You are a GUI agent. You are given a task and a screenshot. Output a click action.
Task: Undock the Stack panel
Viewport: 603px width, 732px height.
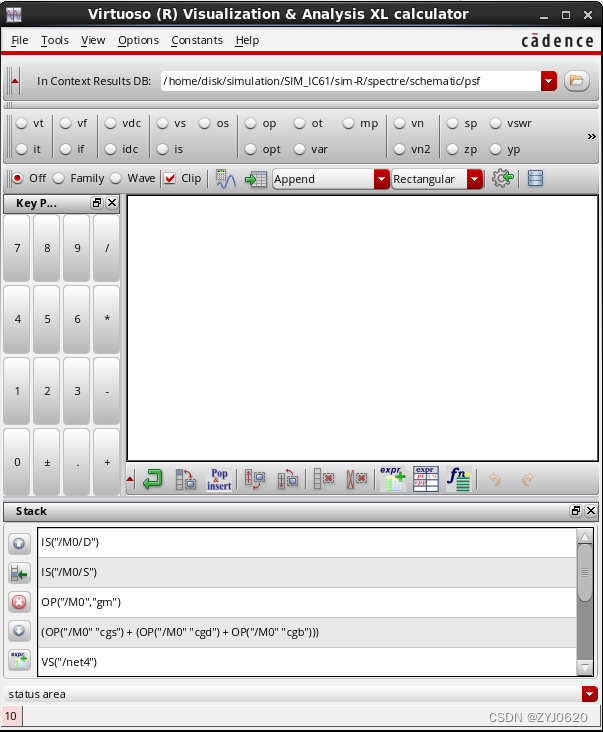click(576, 511)
